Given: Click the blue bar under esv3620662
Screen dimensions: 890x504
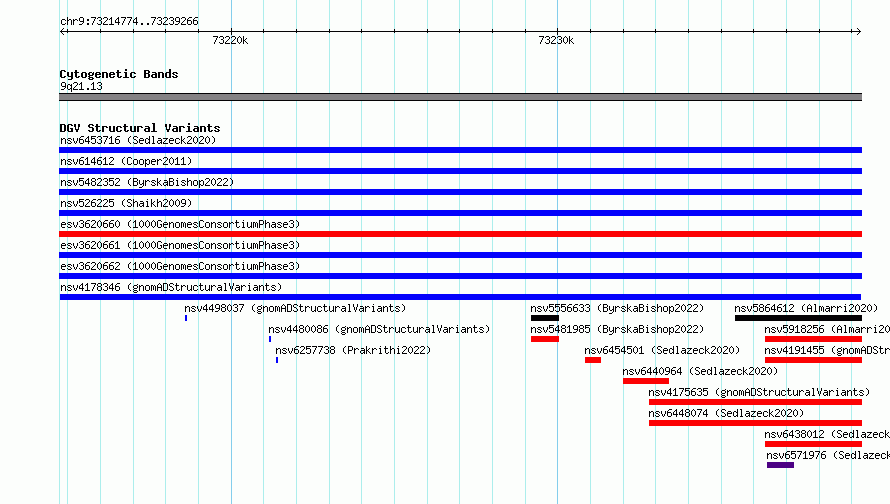Looking at the screenshot, I should [460, 276].
